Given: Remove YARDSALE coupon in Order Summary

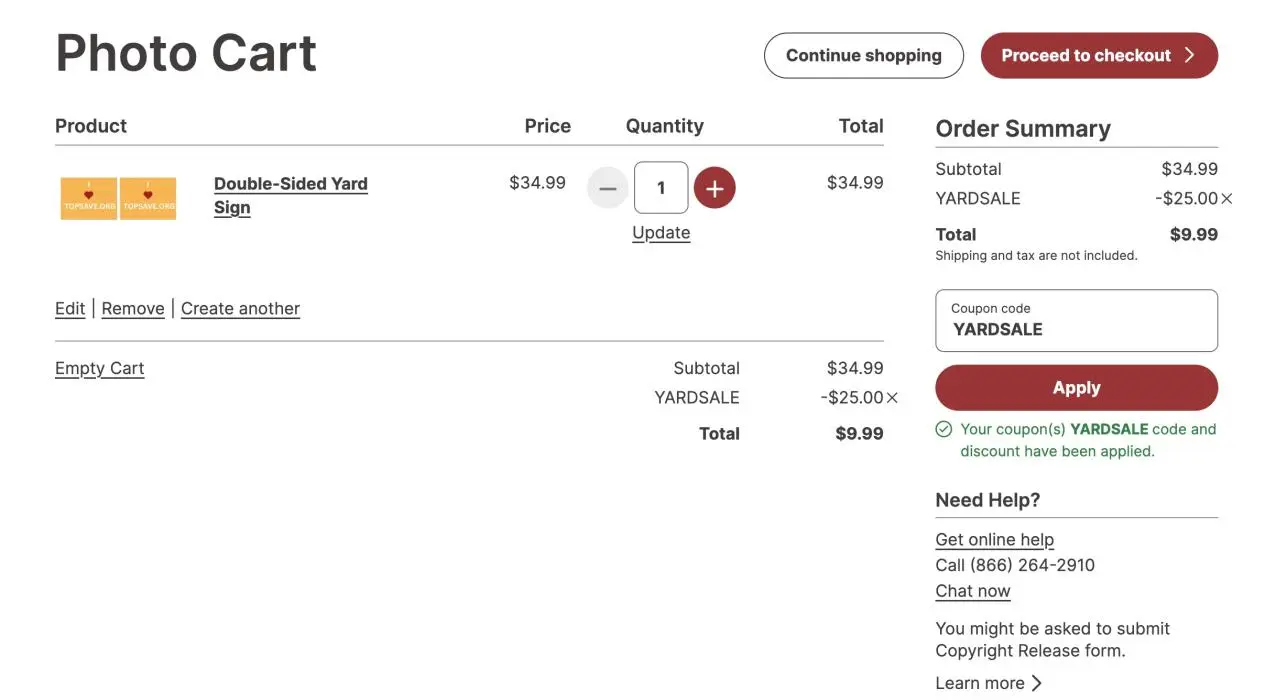Looking at the screenshot, I should (x=1227, y=199).
